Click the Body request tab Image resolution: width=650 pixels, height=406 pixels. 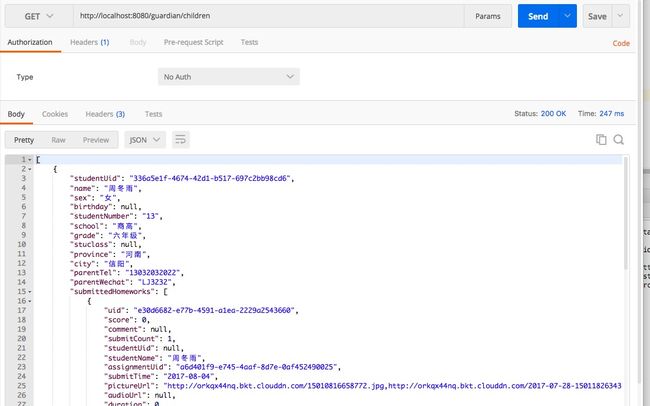tap(138, 42)
